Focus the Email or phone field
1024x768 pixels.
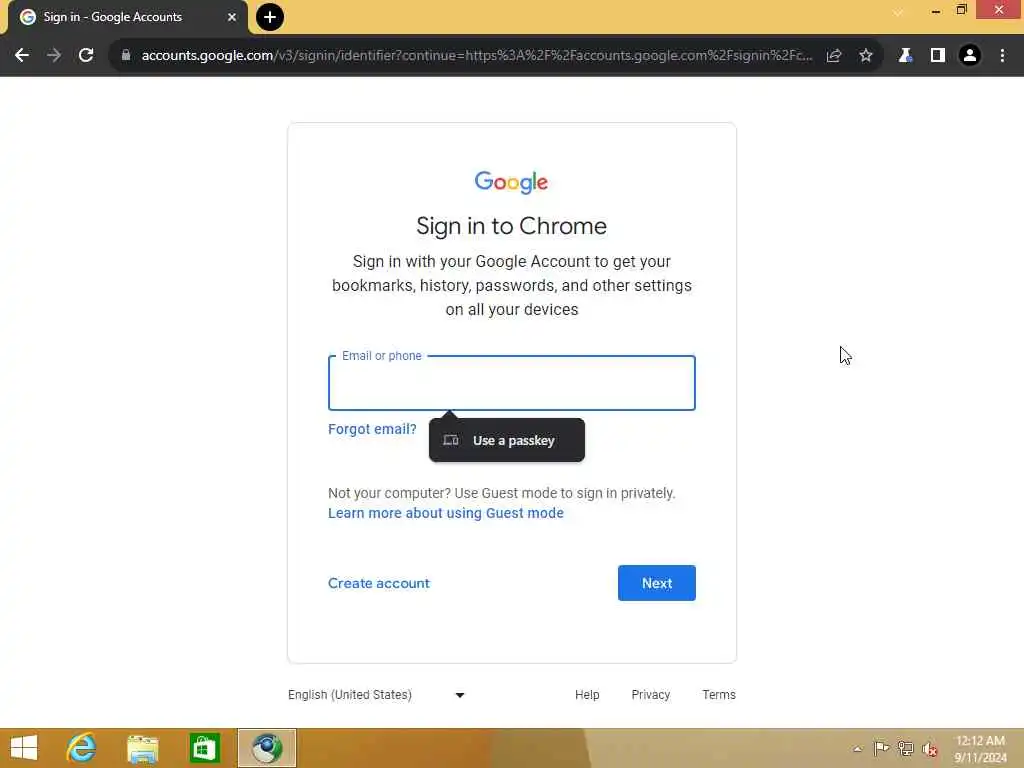[x=512, y=383]
